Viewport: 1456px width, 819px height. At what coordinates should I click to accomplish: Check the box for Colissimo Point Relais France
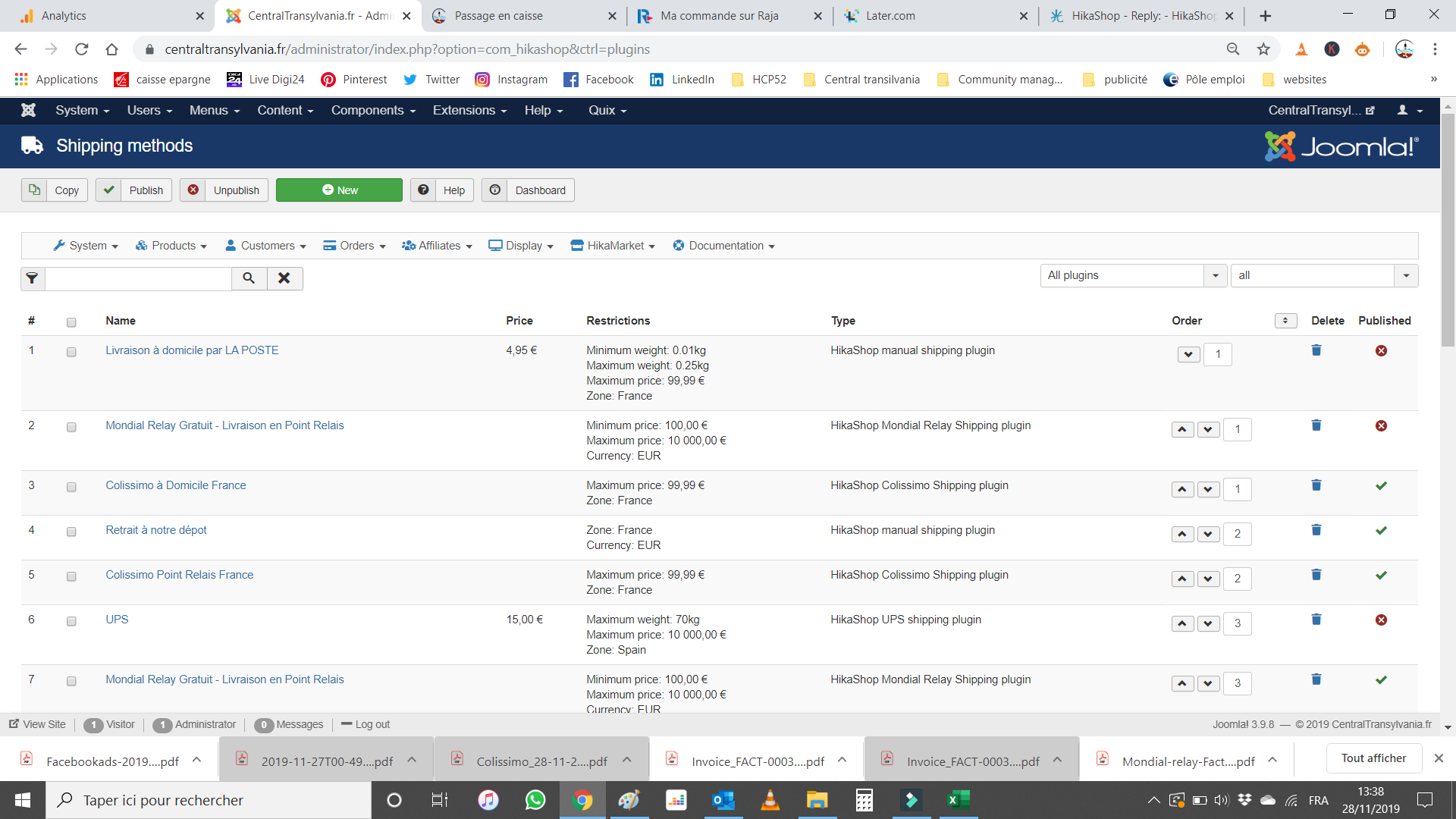(x=71, y=576)
